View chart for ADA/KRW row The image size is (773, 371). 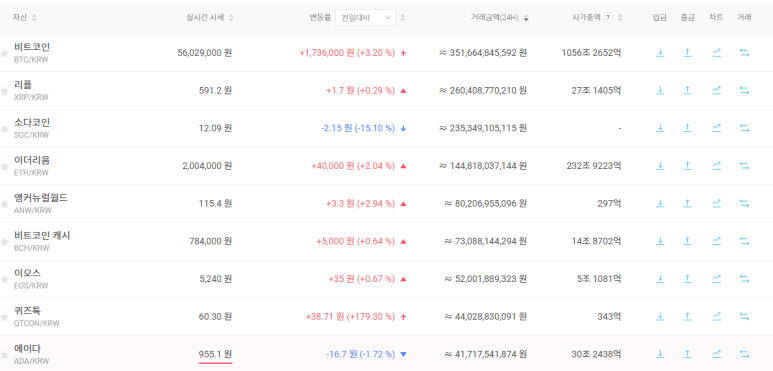716,354
